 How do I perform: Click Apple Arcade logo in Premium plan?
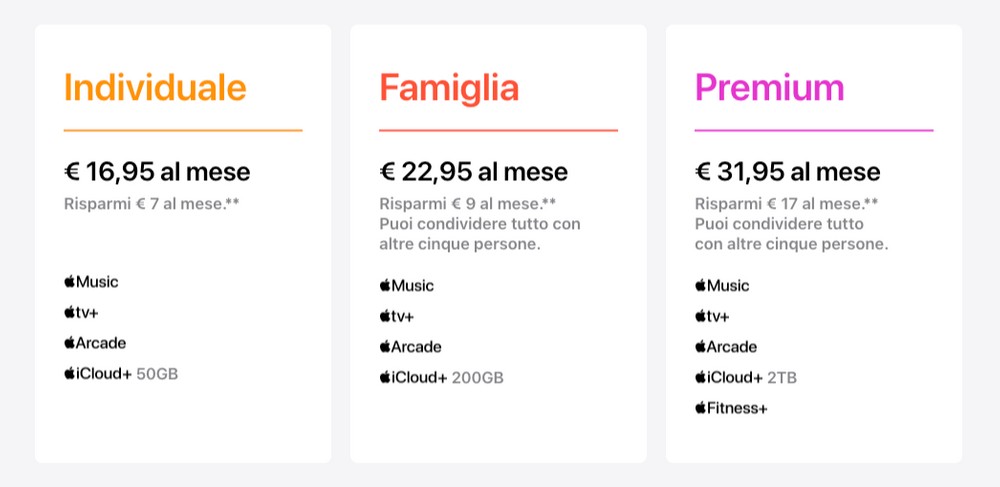coord(726,347)
